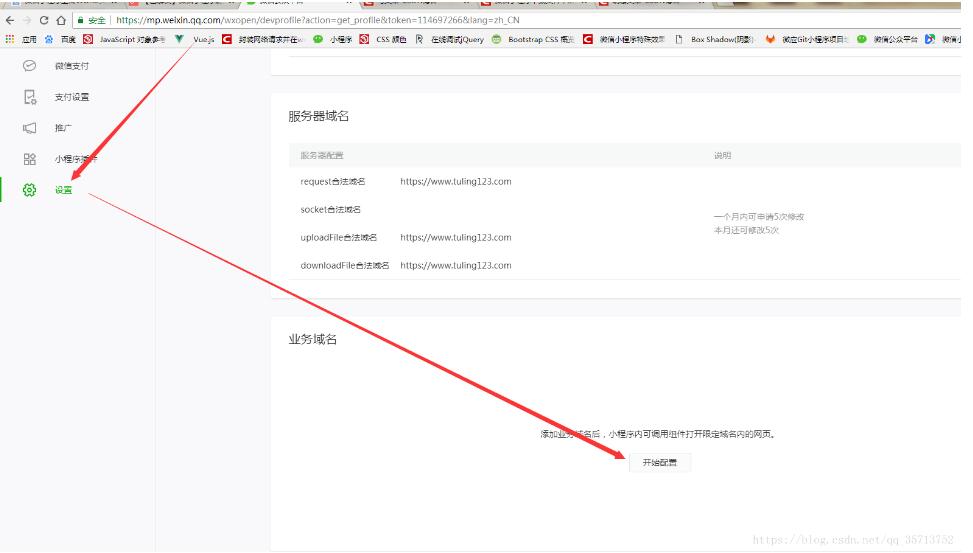Reload the page with the refresh icon
The image size is (973, 553).
coord(44,20)
